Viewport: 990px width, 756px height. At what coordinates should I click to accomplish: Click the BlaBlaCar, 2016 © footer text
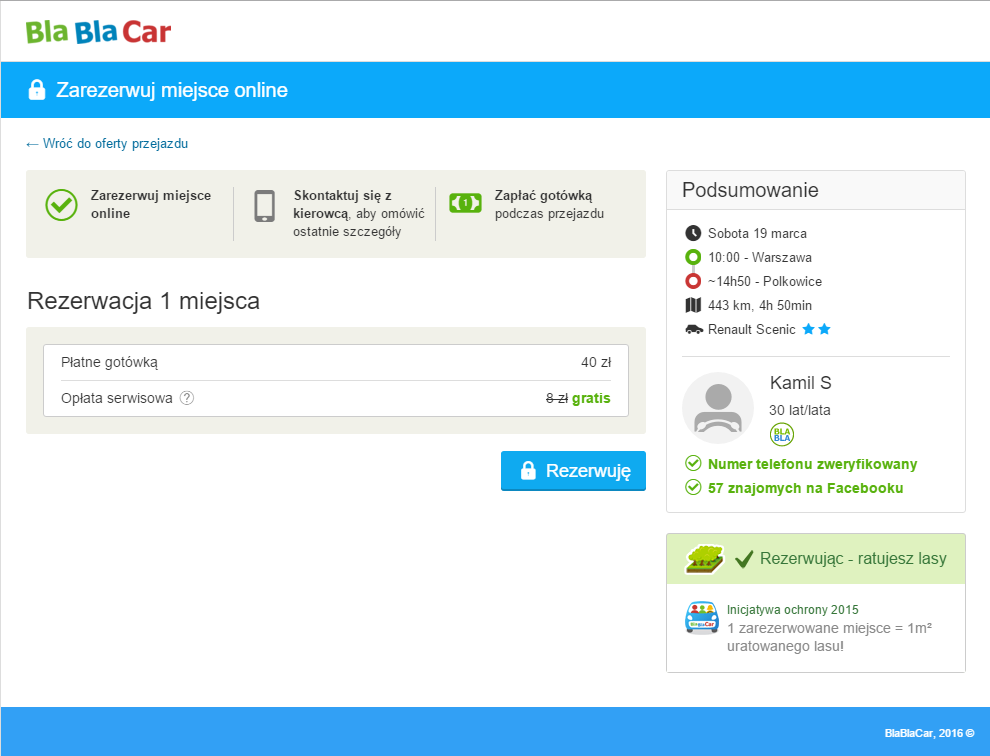(929, 733)
